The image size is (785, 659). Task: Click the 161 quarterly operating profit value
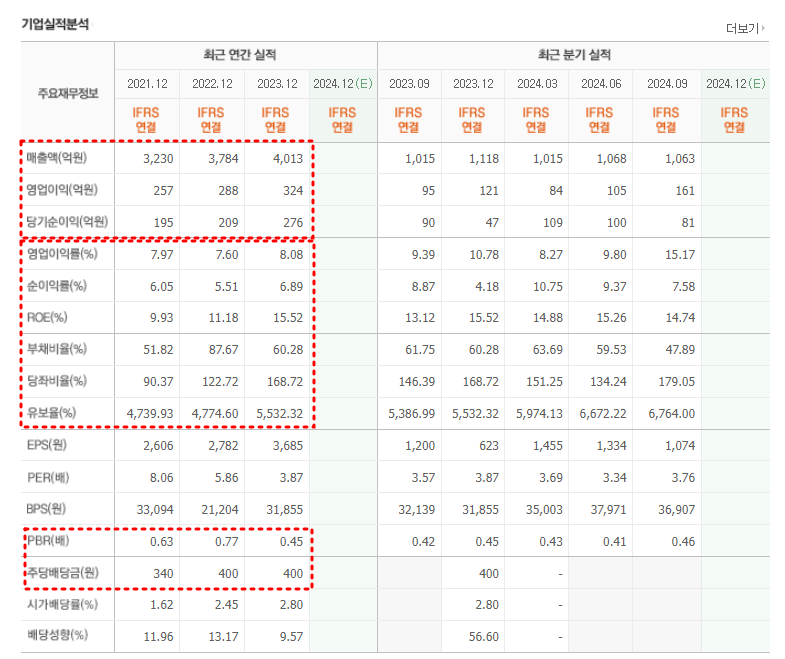[x=685, y=191]
